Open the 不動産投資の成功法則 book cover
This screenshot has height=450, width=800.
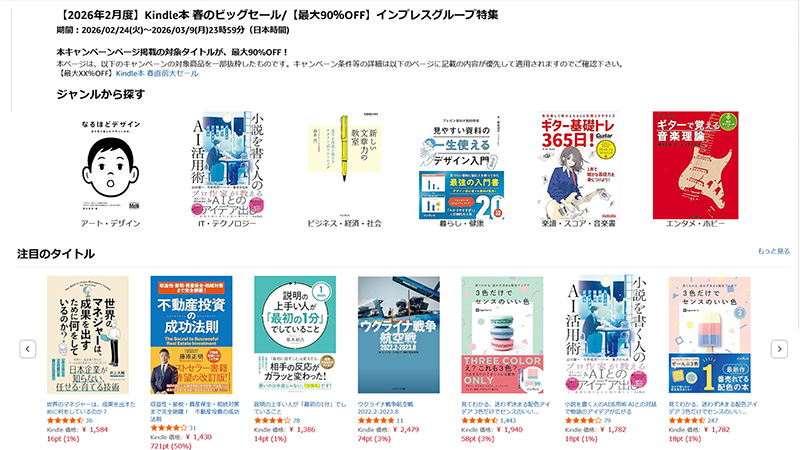click(x=191, y=335)
